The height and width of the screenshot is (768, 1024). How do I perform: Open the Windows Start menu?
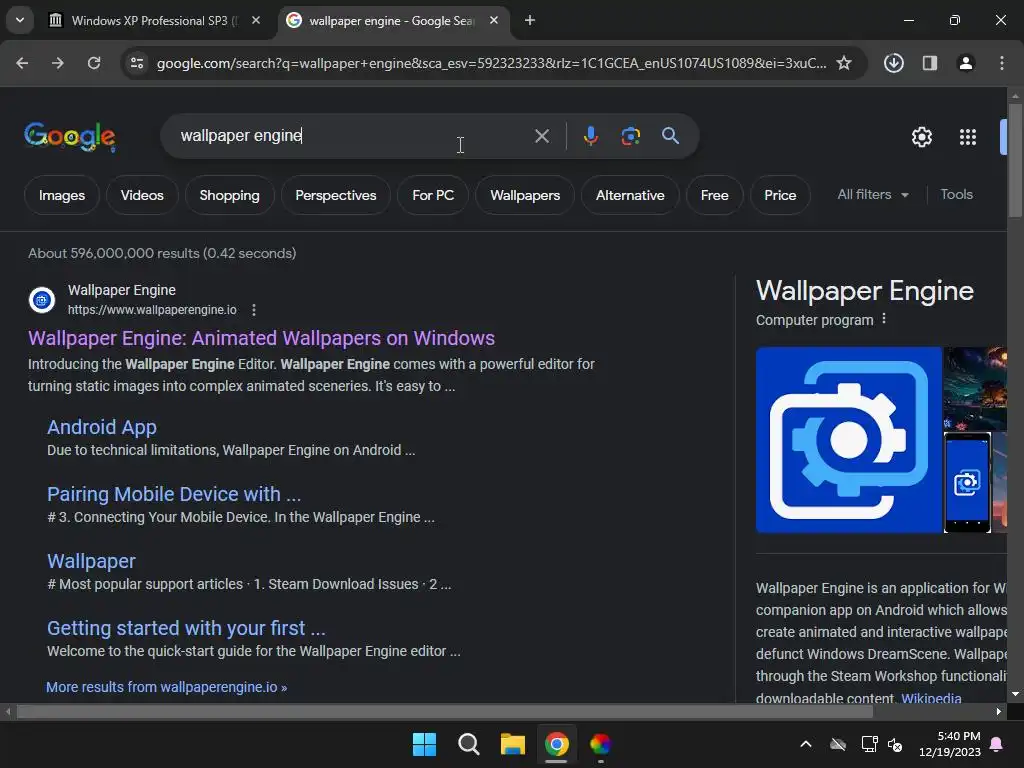[424, 744]
